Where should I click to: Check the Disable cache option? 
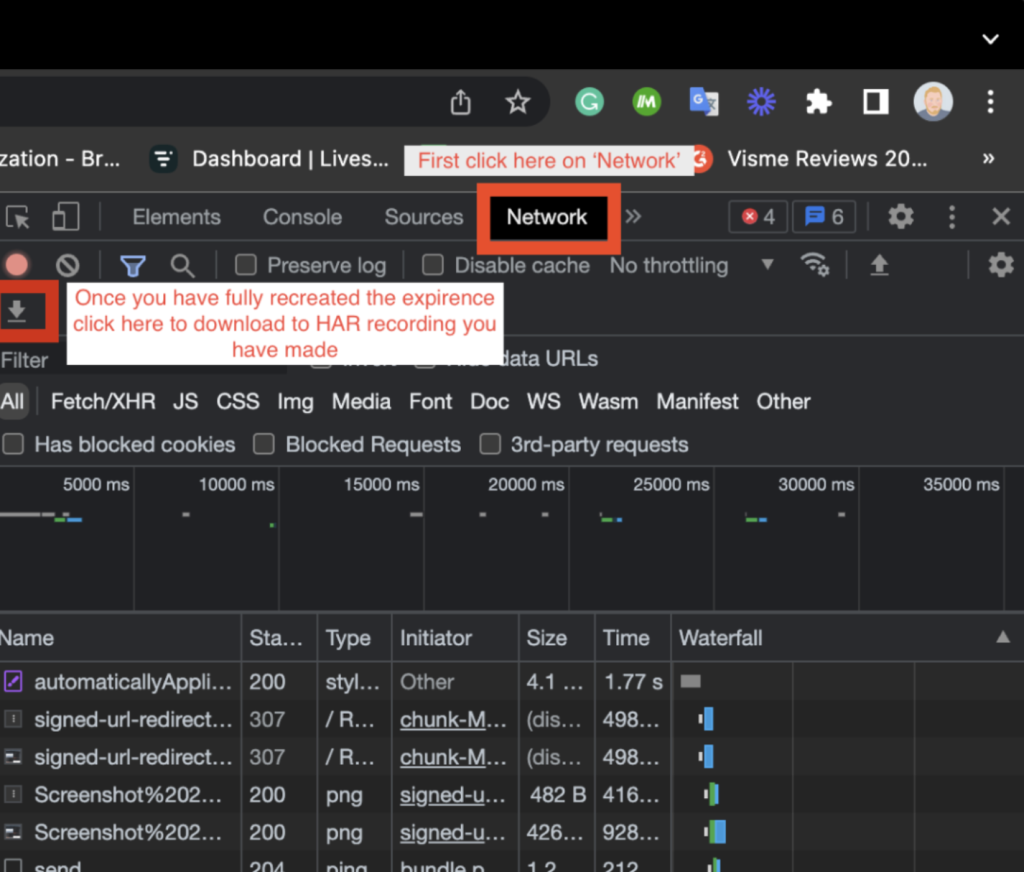(x=432, y=265)
